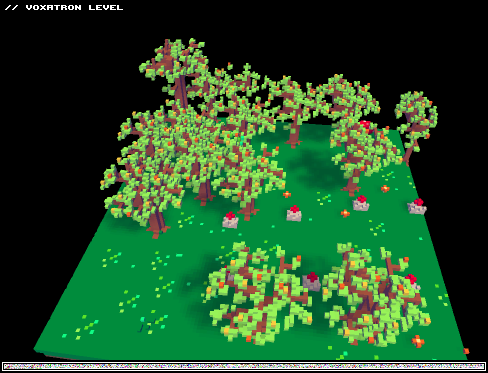Click the orange flower below the front right bush
488x373 pixels.
coord(418,341)
